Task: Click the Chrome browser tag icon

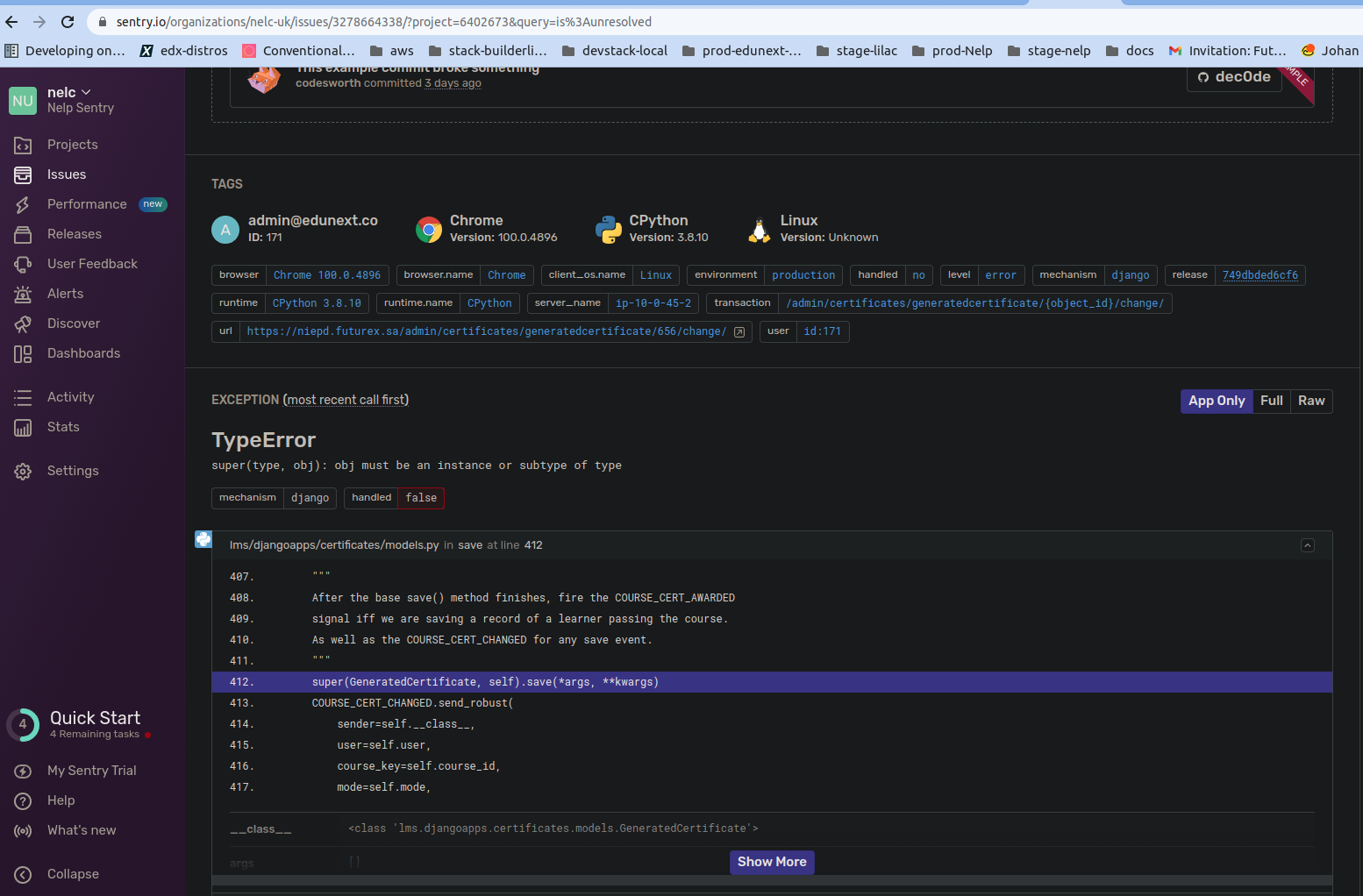Action: pyautogui.click(x=429, y=230)
